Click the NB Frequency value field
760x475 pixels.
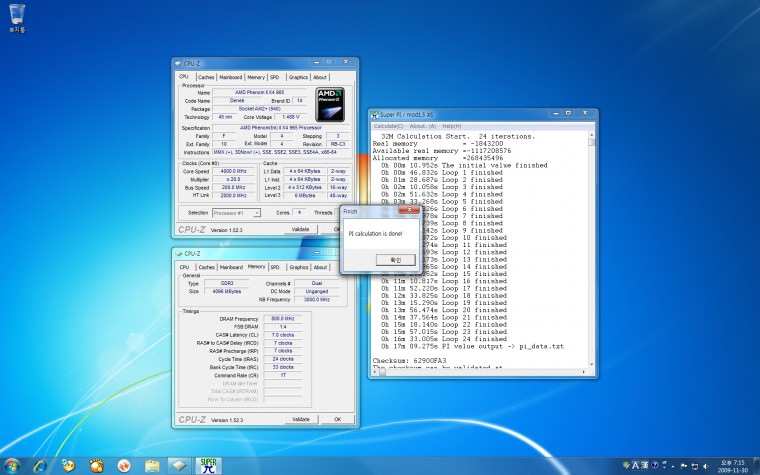coord(317,300)
